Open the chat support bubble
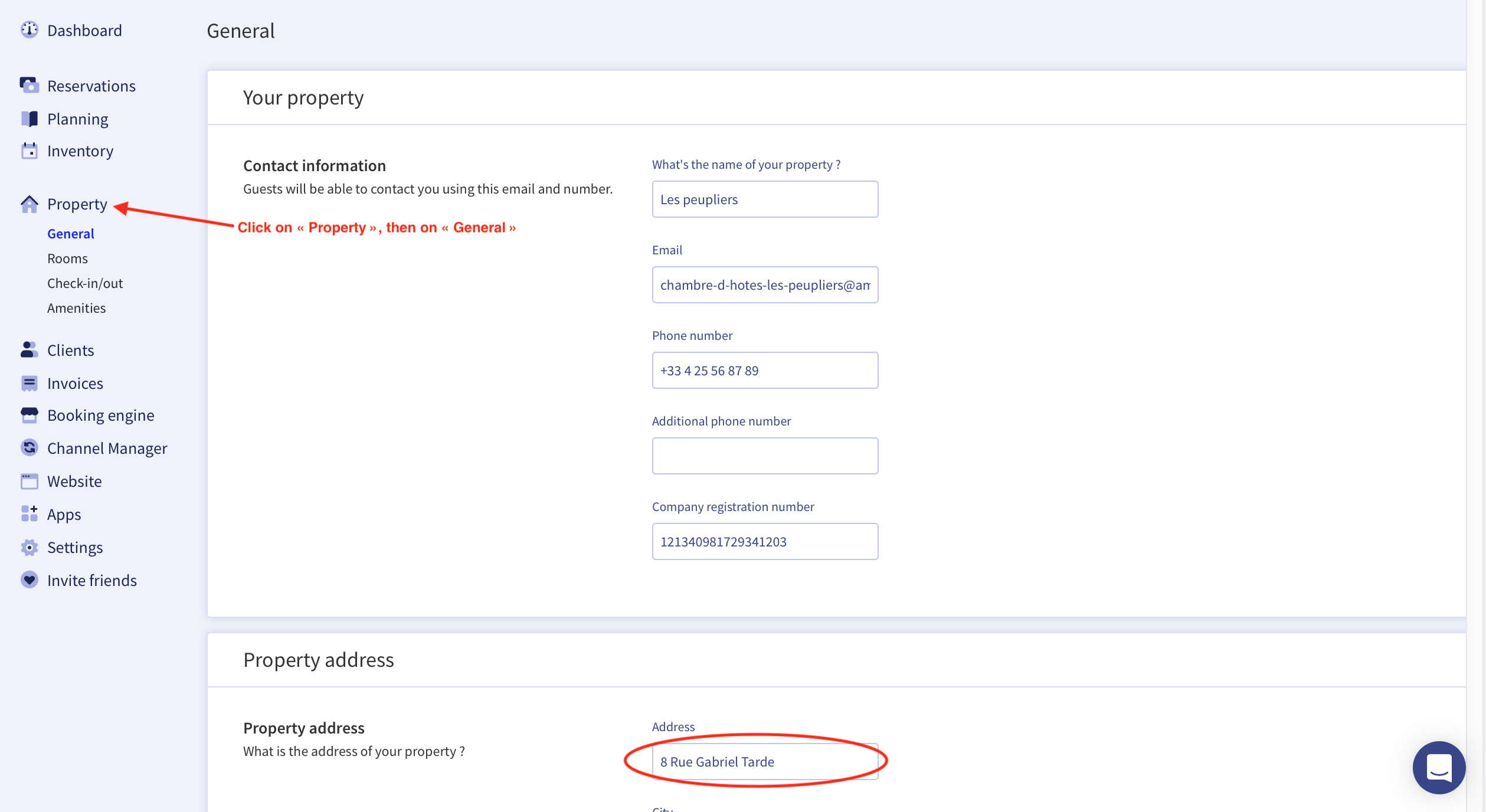The image size is (1486, 812). (x=1439, y=768)
